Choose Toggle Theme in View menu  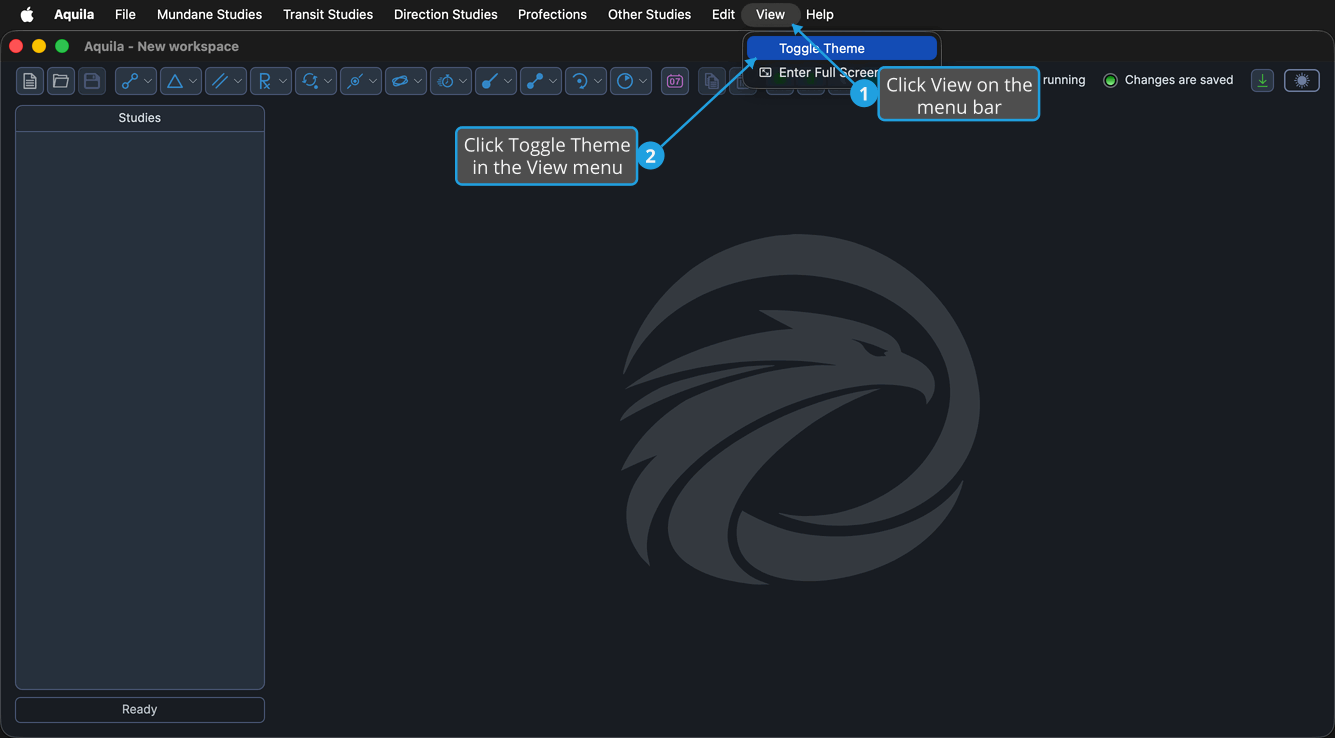(x=842, y=48)
